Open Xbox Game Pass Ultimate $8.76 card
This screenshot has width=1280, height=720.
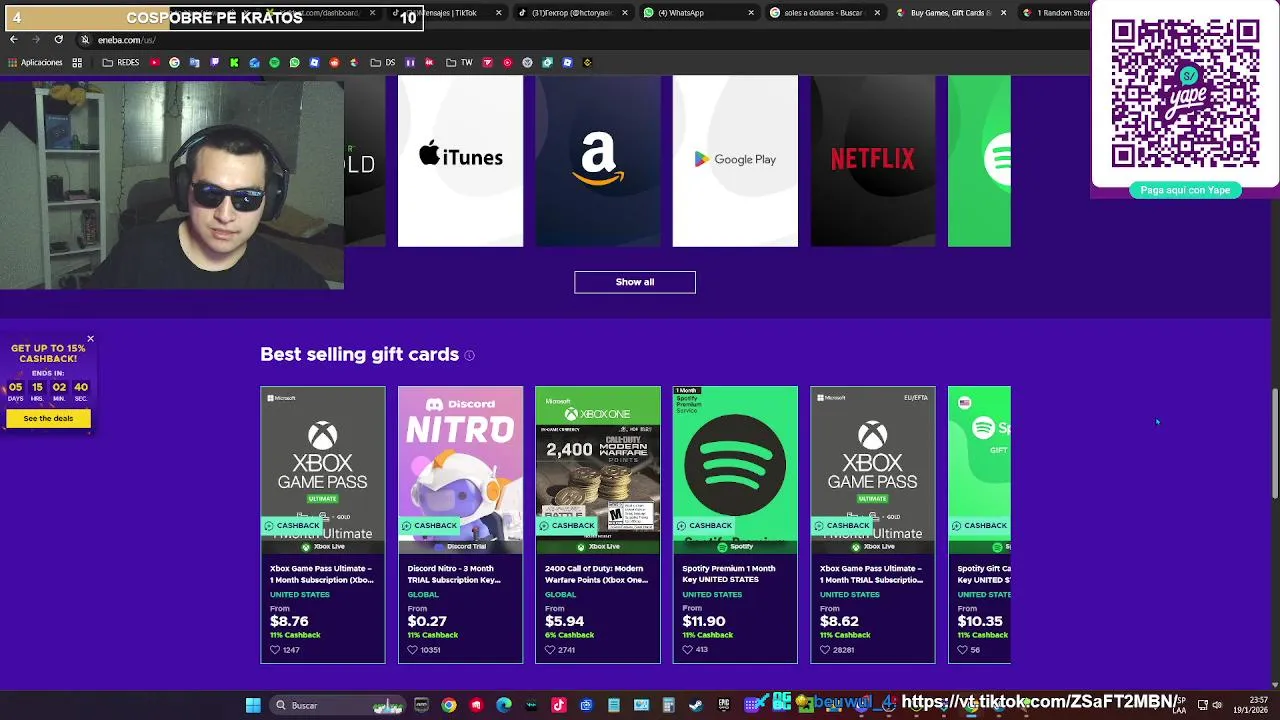[322, 524]
